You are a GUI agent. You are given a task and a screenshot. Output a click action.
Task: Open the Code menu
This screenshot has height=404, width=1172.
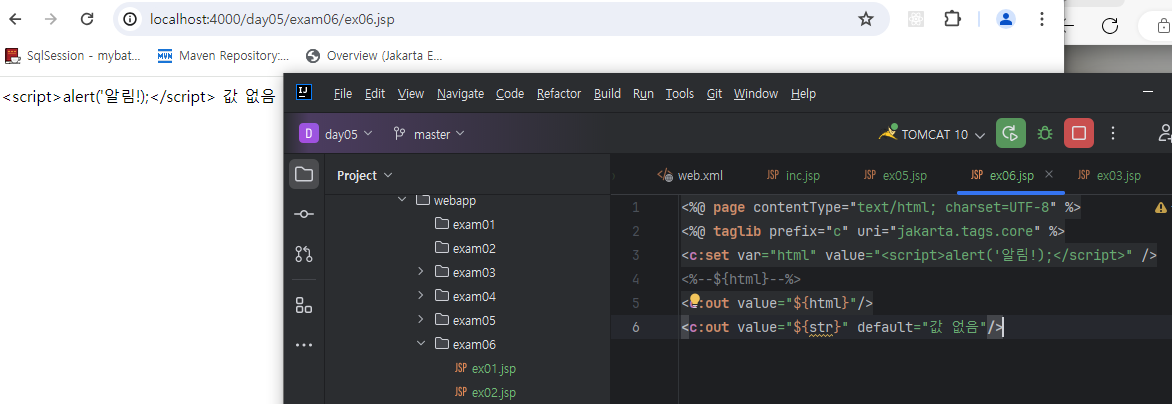pyautogui.click(x=510, y=93)
